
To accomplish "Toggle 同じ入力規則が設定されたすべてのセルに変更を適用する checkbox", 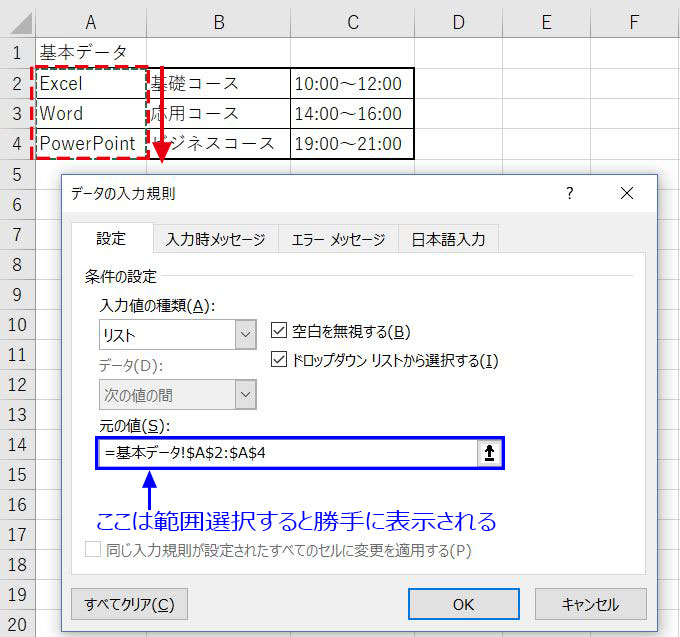I will [93, 549].
